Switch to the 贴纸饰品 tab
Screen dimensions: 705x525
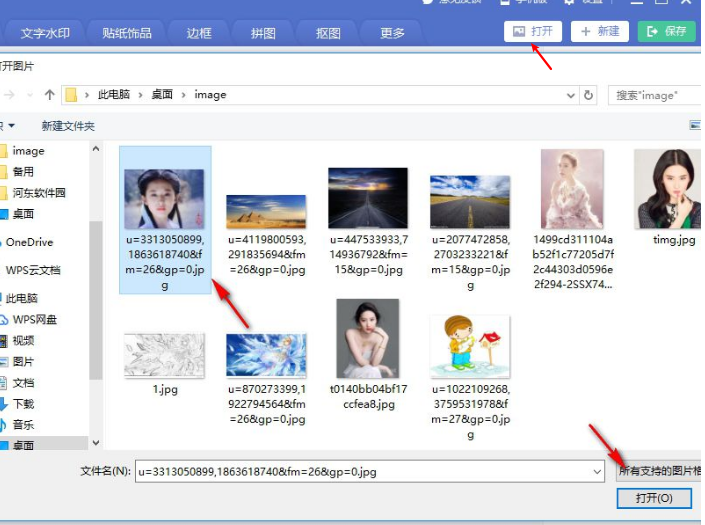tap(127, 33)
